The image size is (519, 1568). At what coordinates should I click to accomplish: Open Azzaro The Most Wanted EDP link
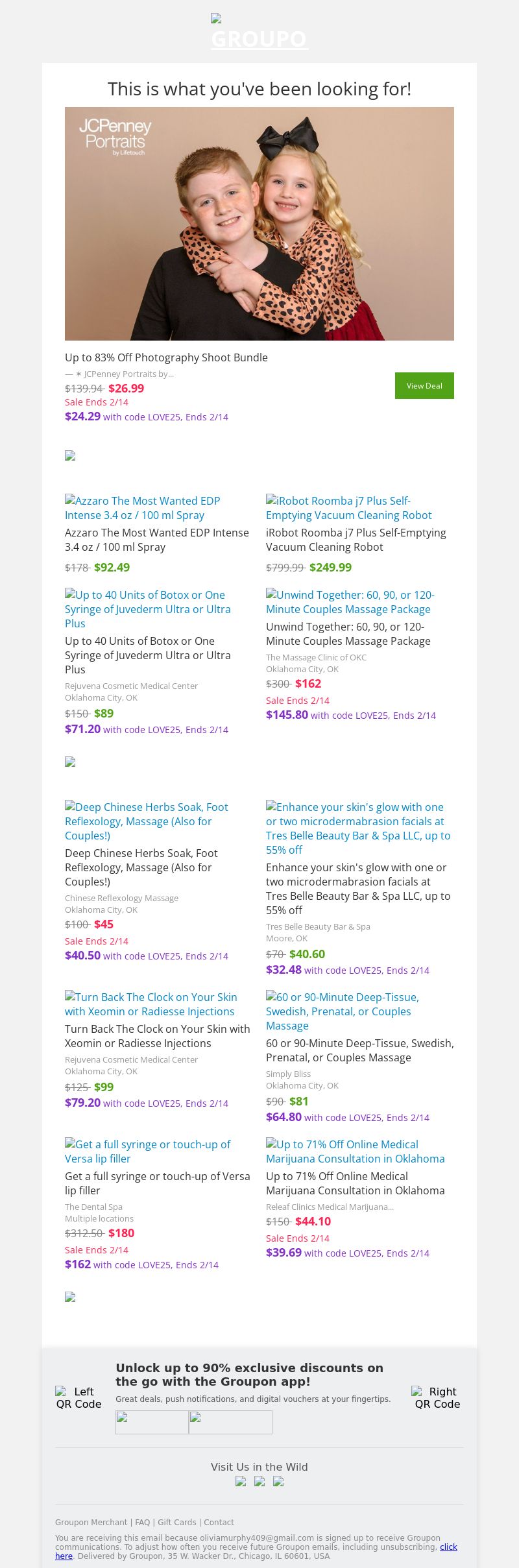point(143,508)
